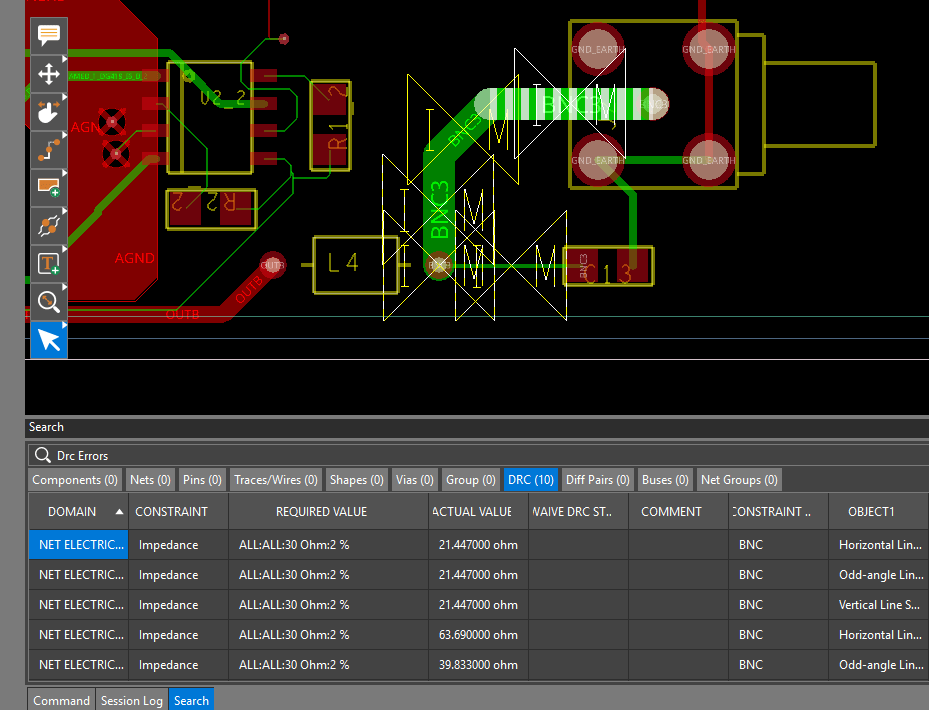Click the Add Shape tool
Viewport: 929px width, 710px height.
coord(48,187)
